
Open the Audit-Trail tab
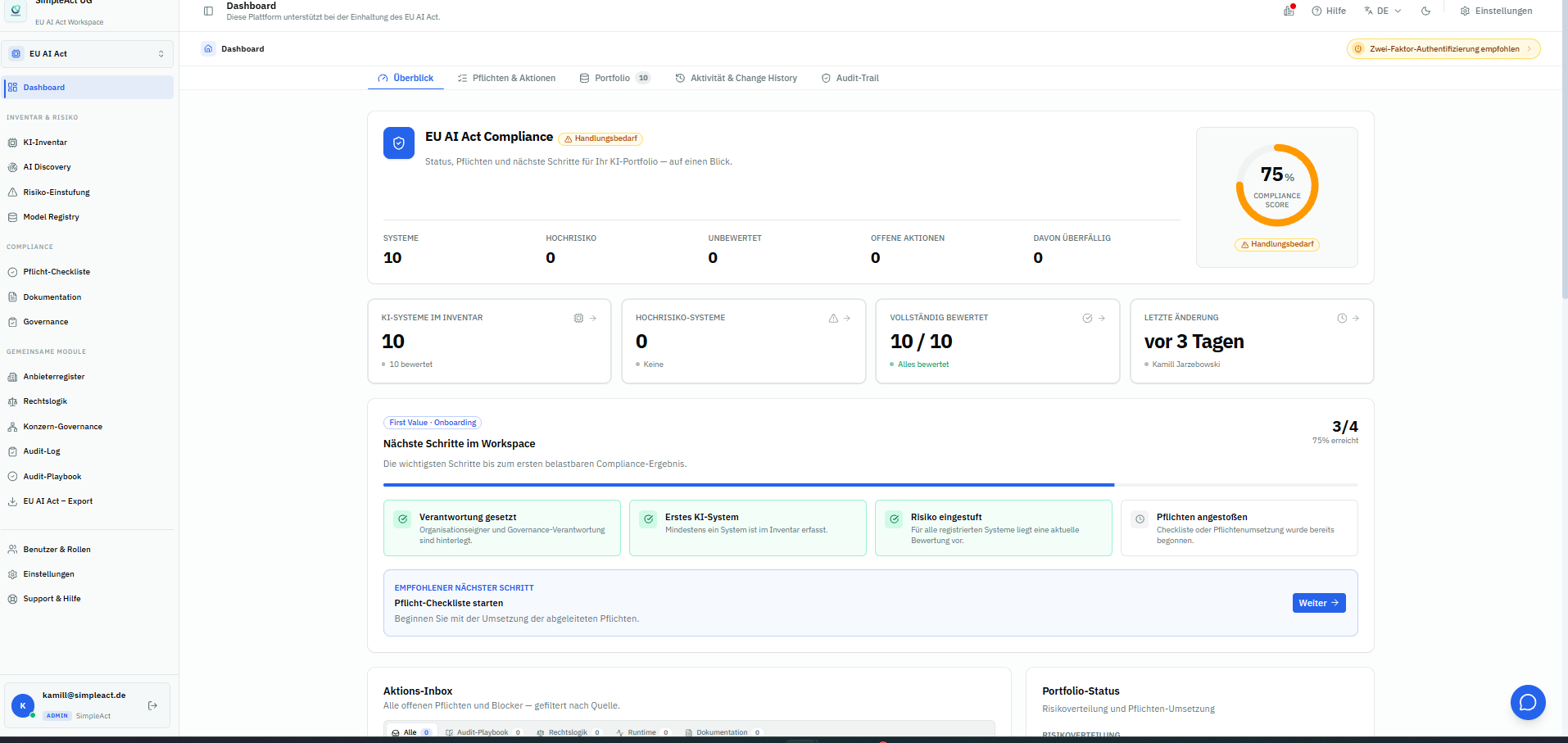[850, 78]
